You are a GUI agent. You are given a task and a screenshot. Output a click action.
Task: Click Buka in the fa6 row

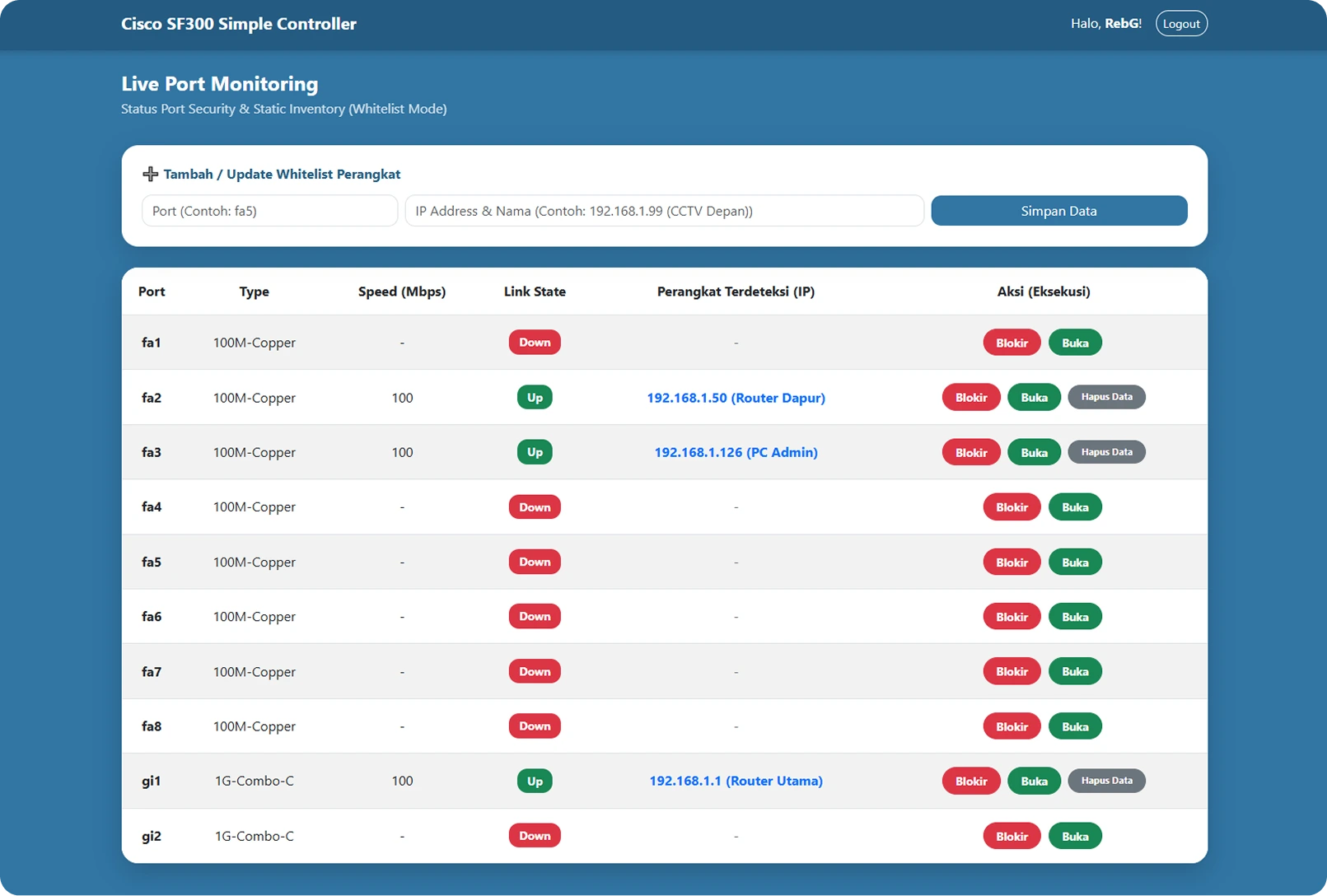[1075, 617]
